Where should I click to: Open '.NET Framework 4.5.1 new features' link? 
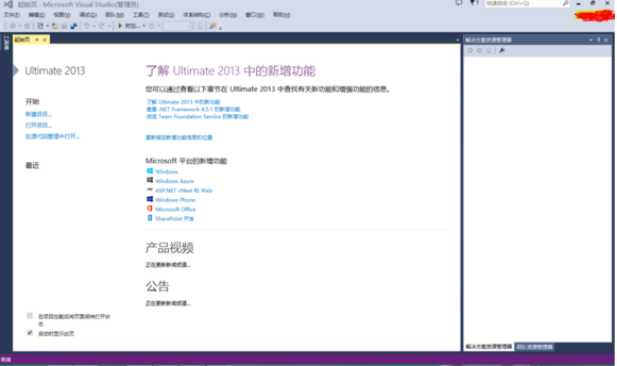pyautogui.click(x=193, y=109)
